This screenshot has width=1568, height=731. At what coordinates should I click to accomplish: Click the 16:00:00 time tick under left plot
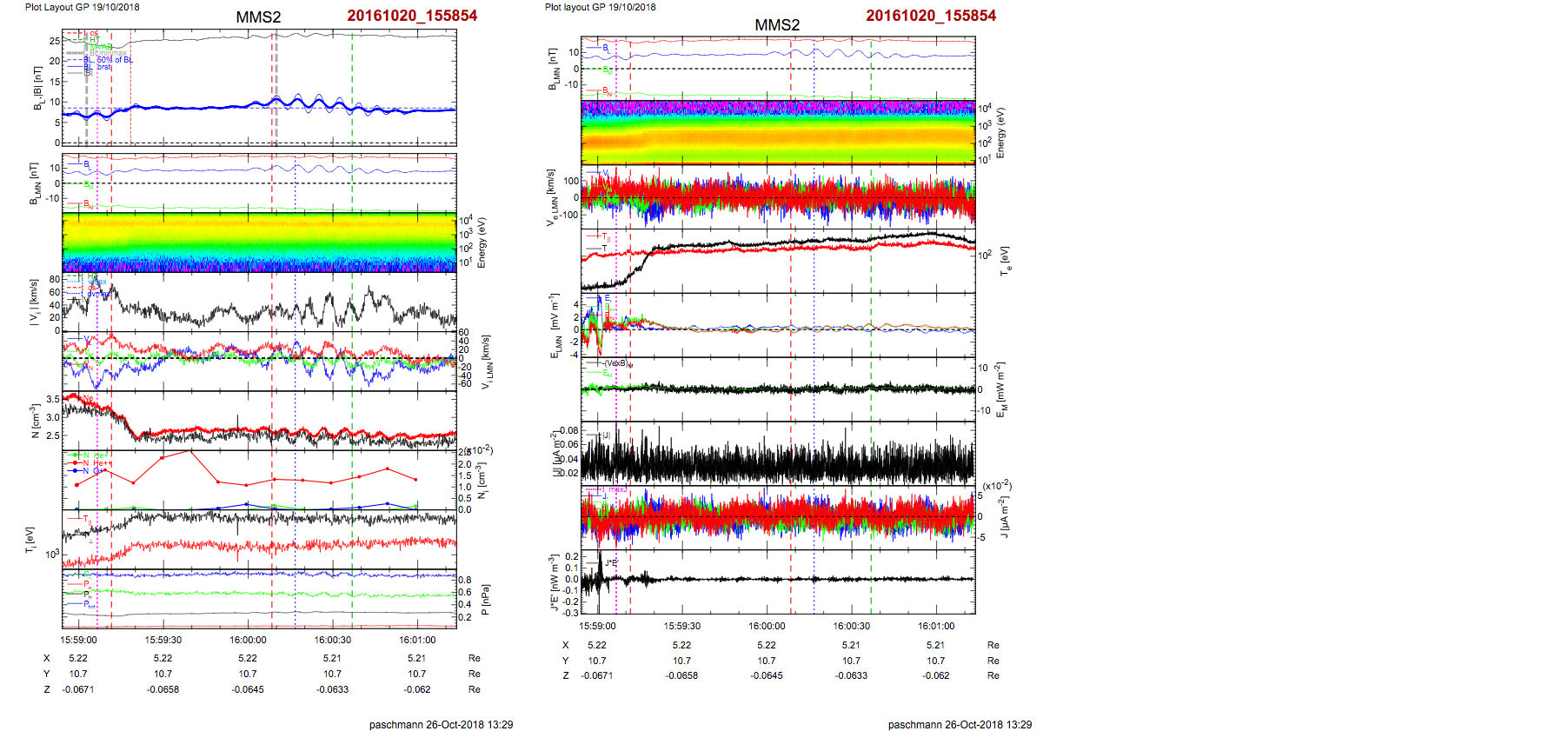tap(248, 640)
